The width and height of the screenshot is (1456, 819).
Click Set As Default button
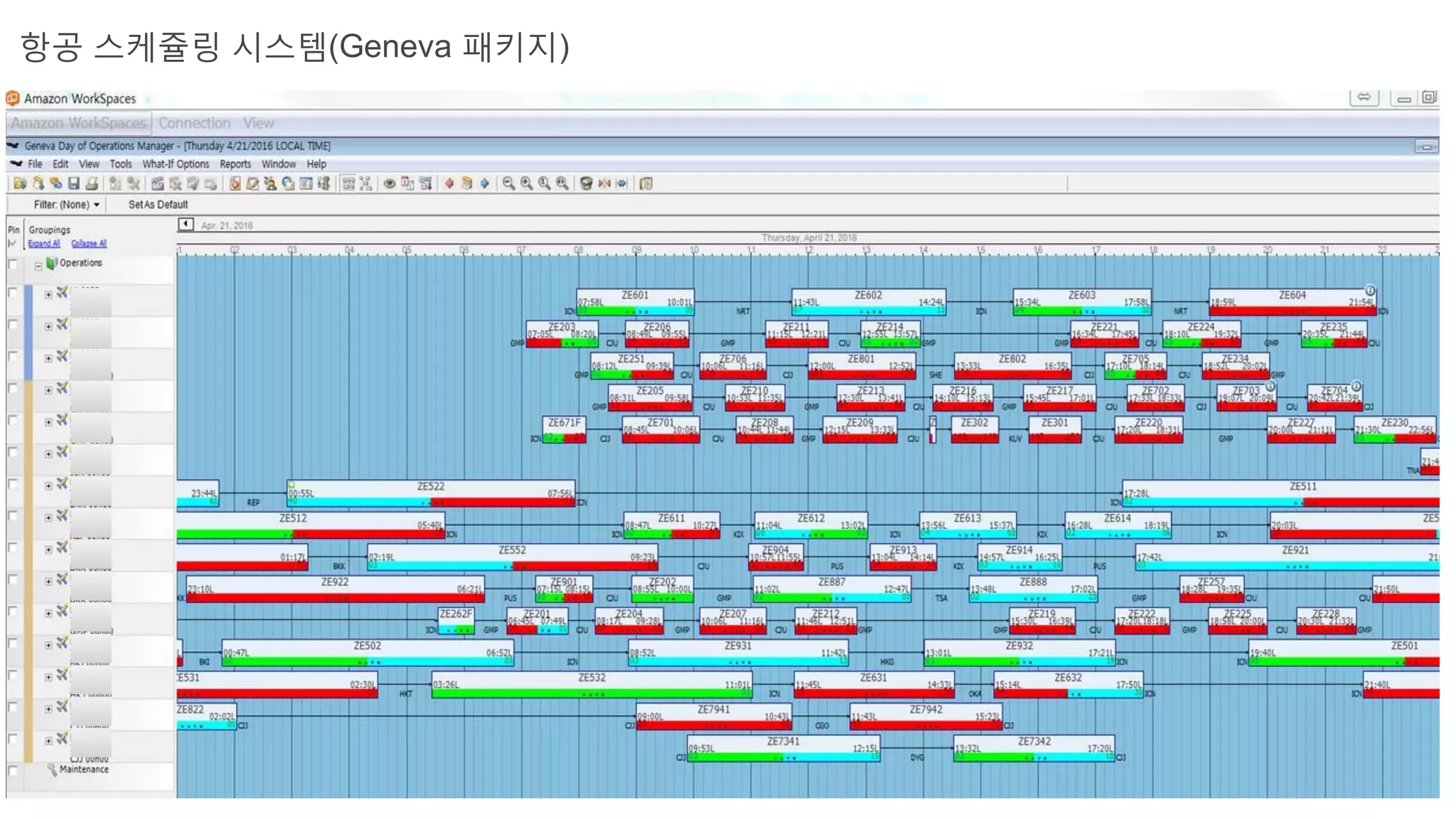158,205
